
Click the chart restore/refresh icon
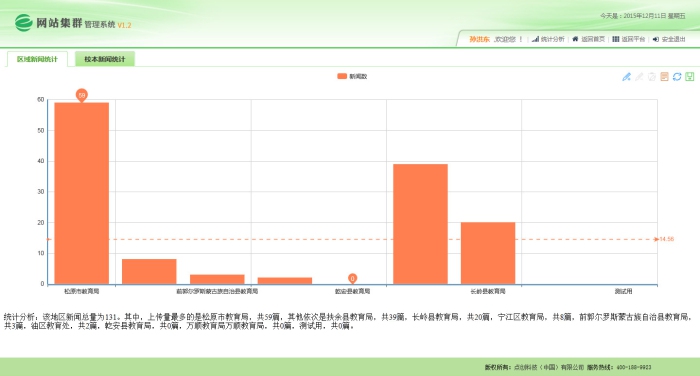coord(677,77)
